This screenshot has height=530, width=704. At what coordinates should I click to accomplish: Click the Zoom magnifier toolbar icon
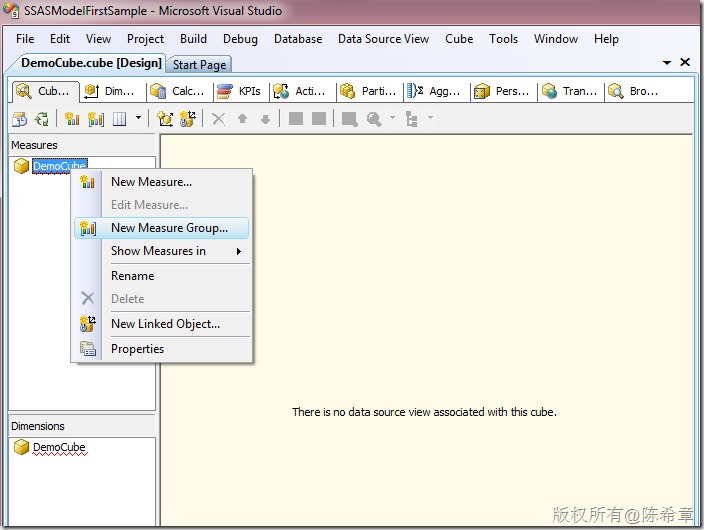pyautogui.click(x=374, y=119)
